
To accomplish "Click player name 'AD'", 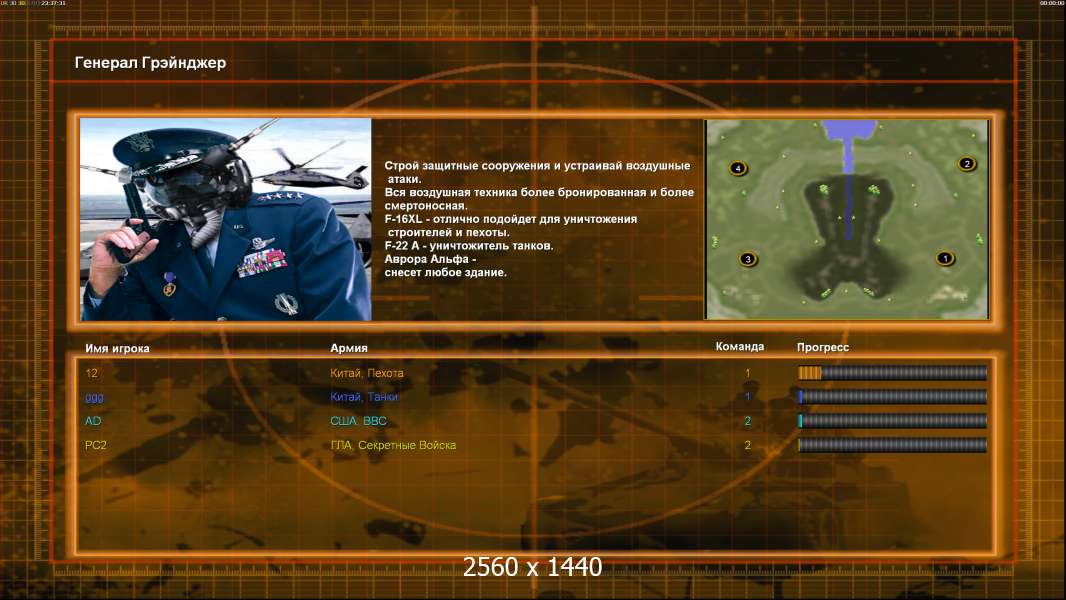I will tap(93, 421).
